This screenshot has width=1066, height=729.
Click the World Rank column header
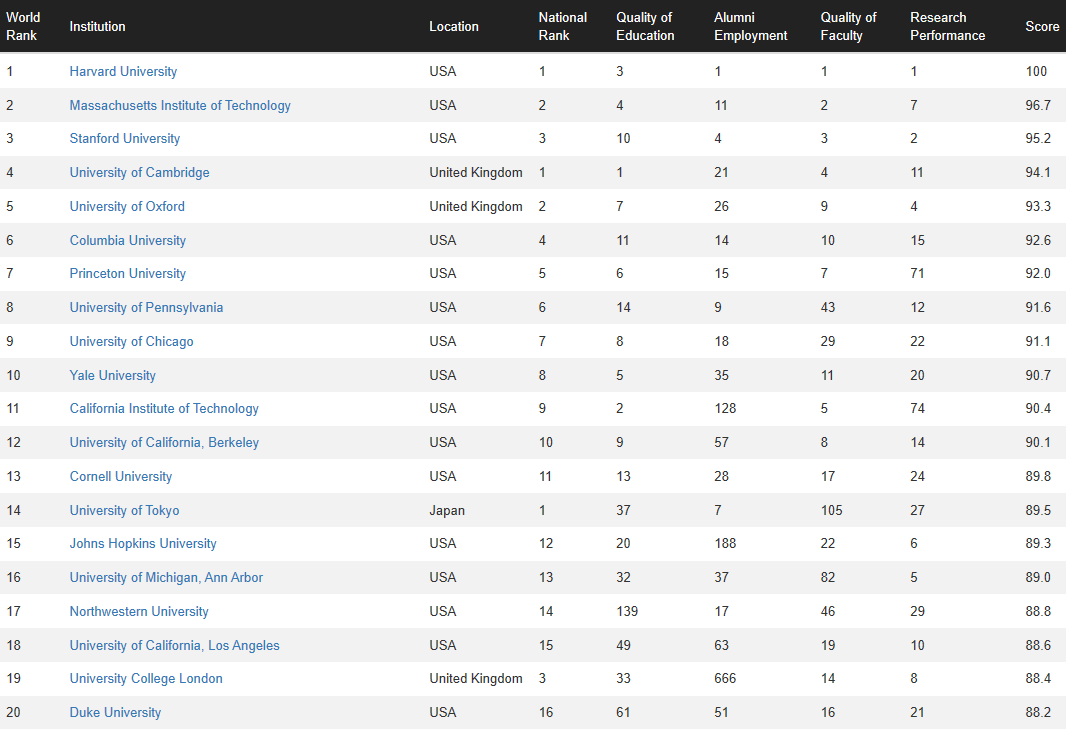pos(23,27)
